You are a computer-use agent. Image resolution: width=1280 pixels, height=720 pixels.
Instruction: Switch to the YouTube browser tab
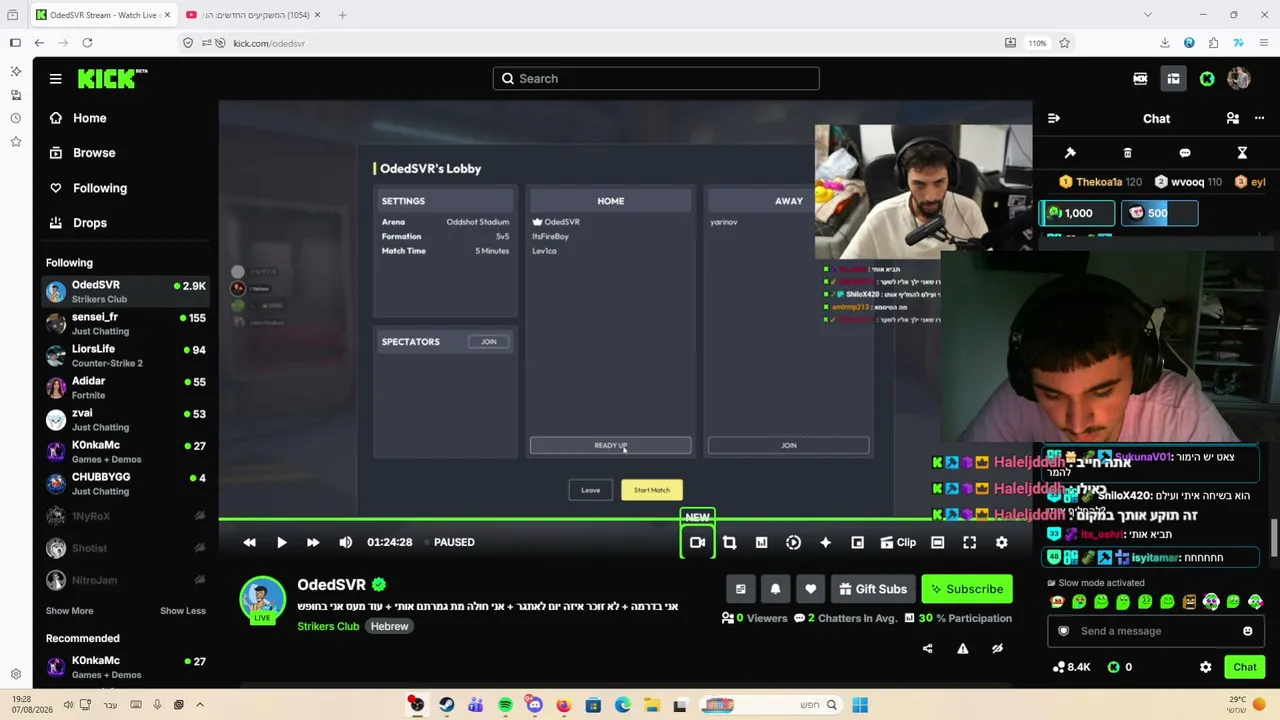(x=254, y=15)
